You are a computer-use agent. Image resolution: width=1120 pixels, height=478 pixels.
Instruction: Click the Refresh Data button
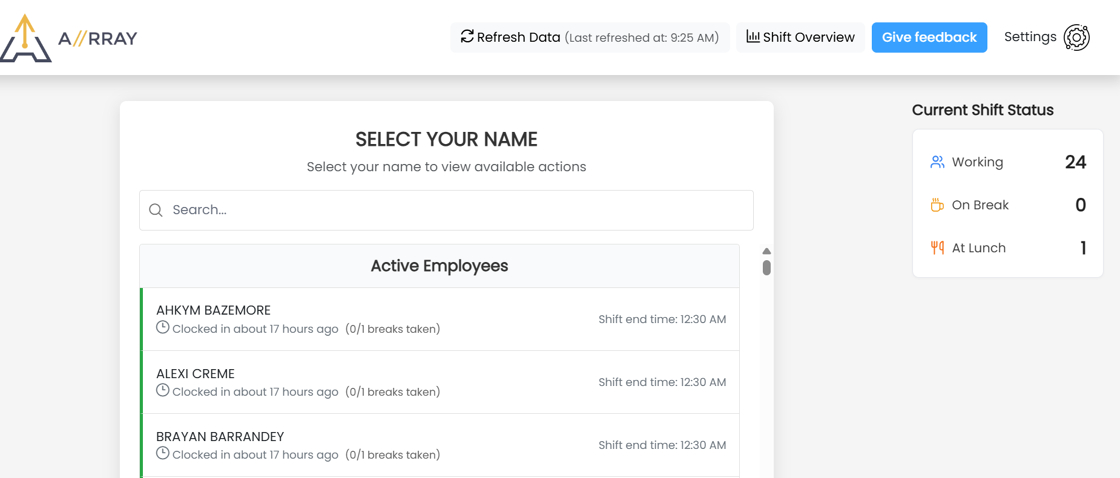click(590, 37)
